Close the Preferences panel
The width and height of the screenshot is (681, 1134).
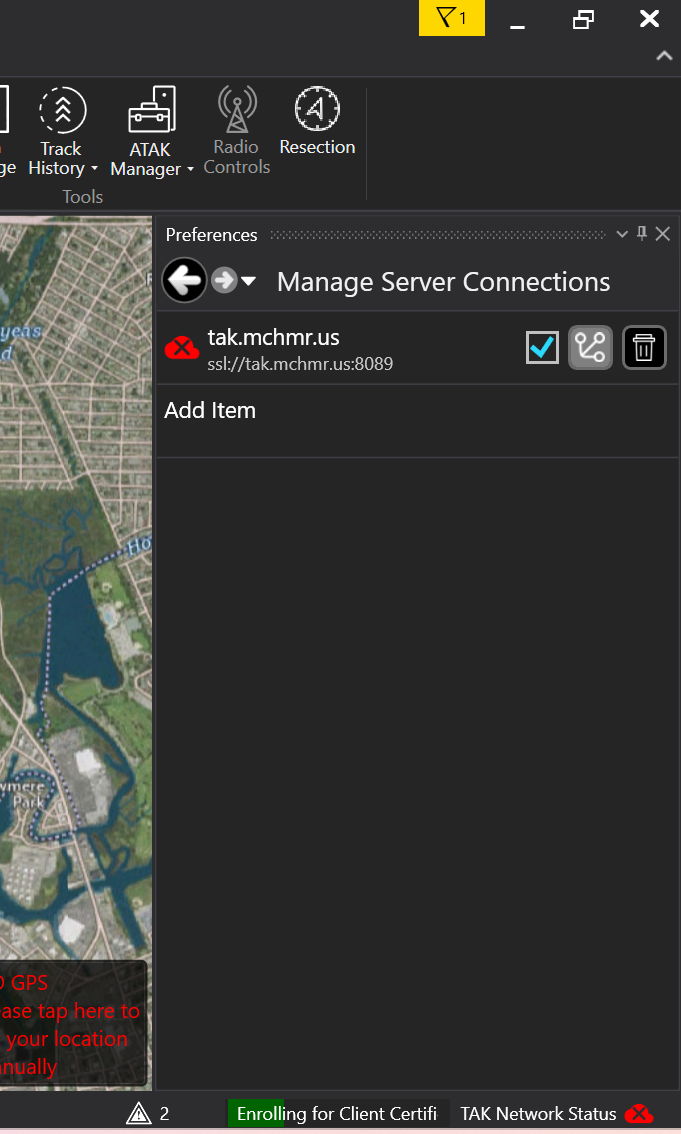click(662, 234)
